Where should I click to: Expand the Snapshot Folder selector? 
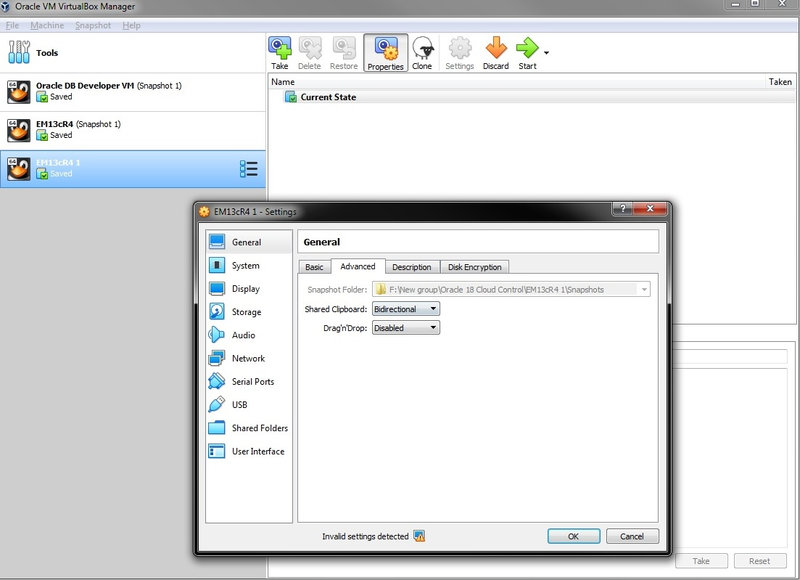coord(644,289)
